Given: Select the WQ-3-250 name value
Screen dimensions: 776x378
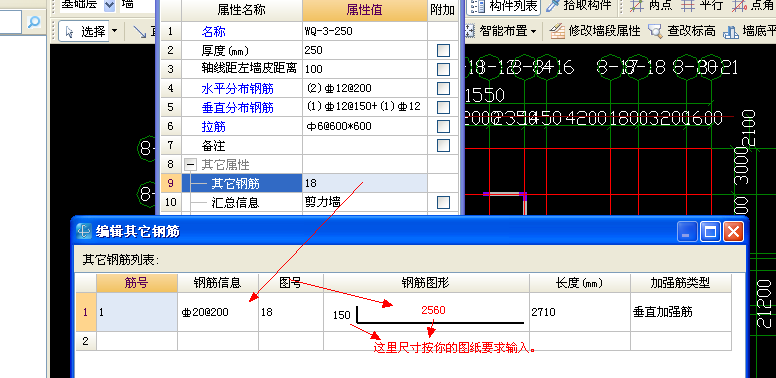Looking at the screenshot, I should pos(365,32).
